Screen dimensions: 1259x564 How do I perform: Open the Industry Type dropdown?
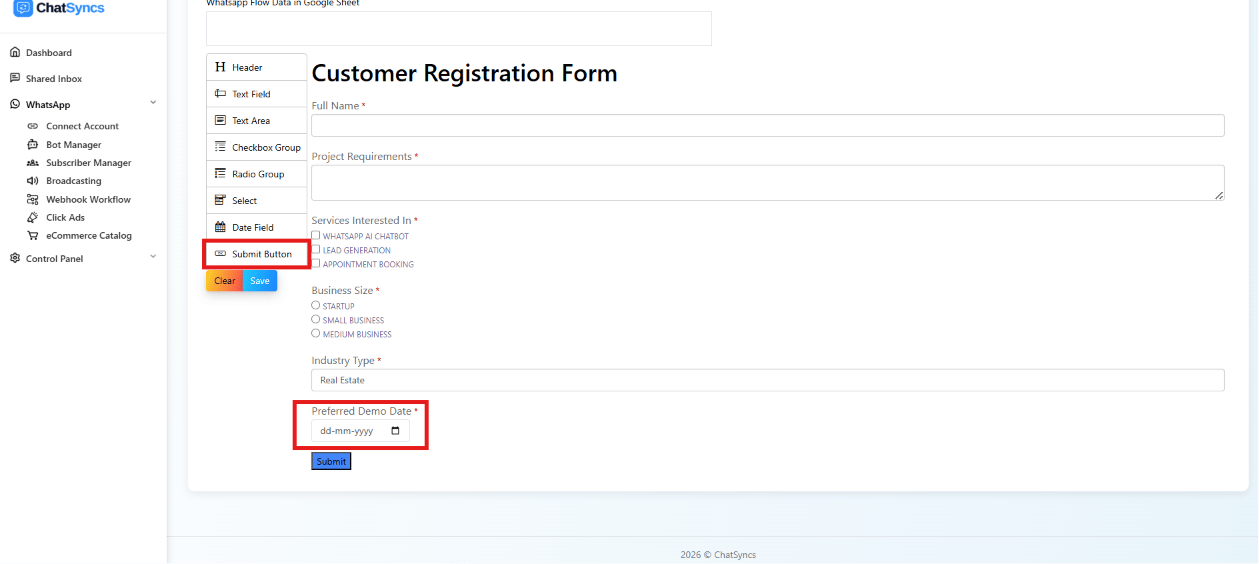tap(768, 380)
